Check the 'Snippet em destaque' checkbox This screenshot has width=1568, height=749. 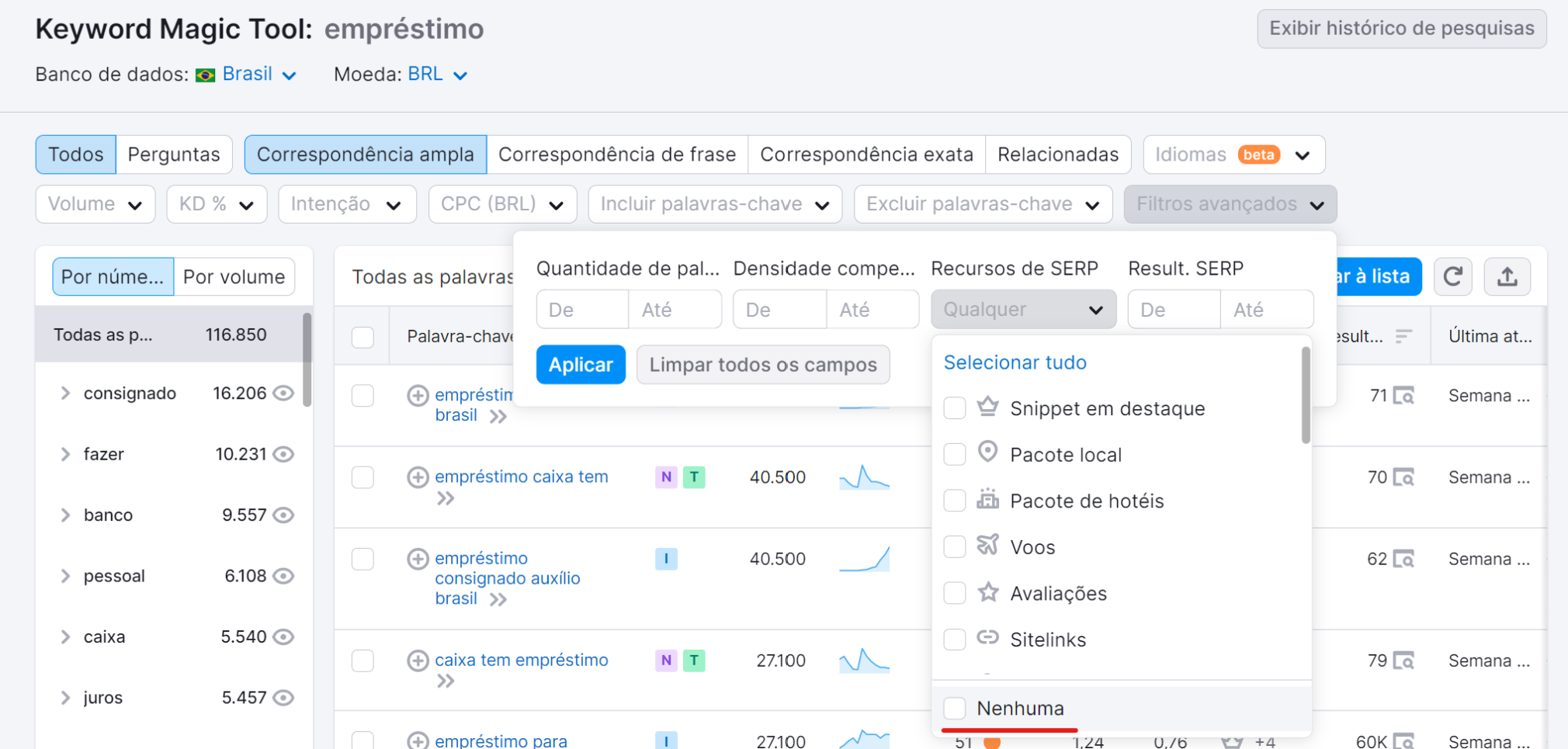955,408
